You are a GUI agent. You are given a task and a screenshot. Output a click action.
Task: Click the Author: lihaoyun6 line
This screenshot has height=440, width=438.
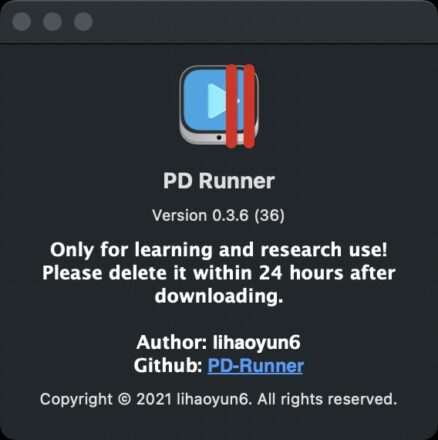[219, 343]
